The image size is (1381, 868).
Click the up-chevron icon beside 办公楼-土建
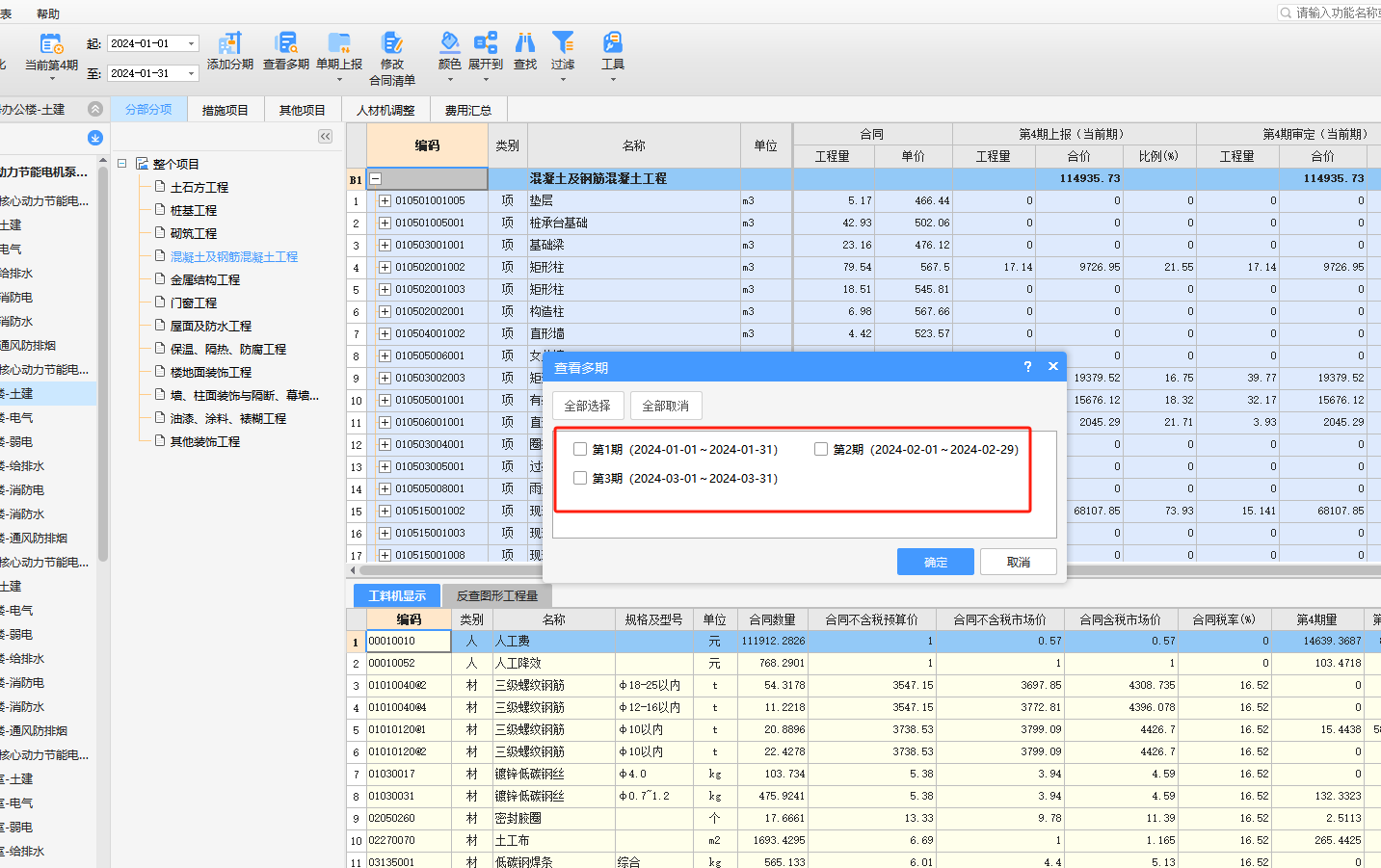click(x=94, y=109)
